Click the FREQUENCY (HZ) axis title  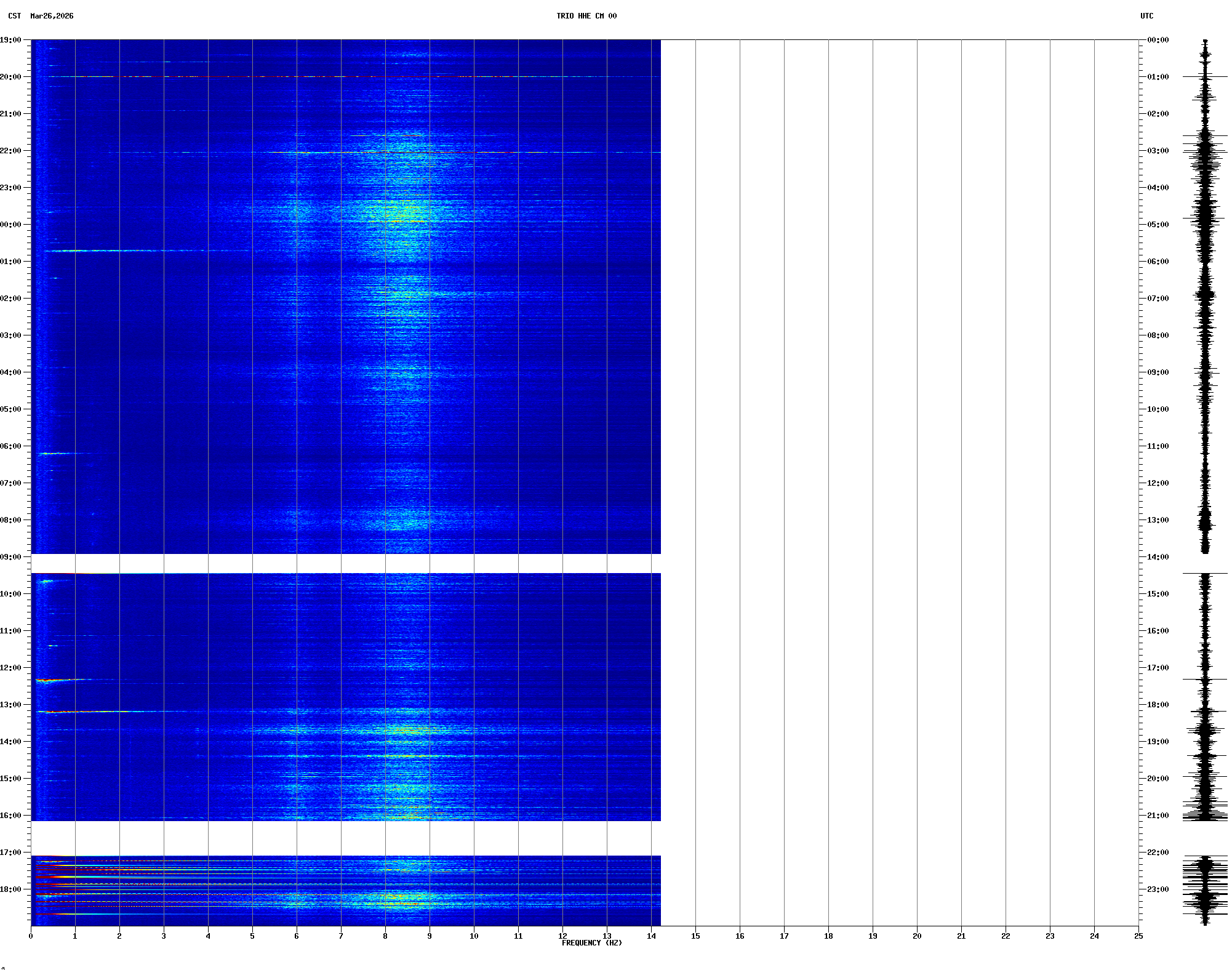pyautogui.click(x=591, y=943)
